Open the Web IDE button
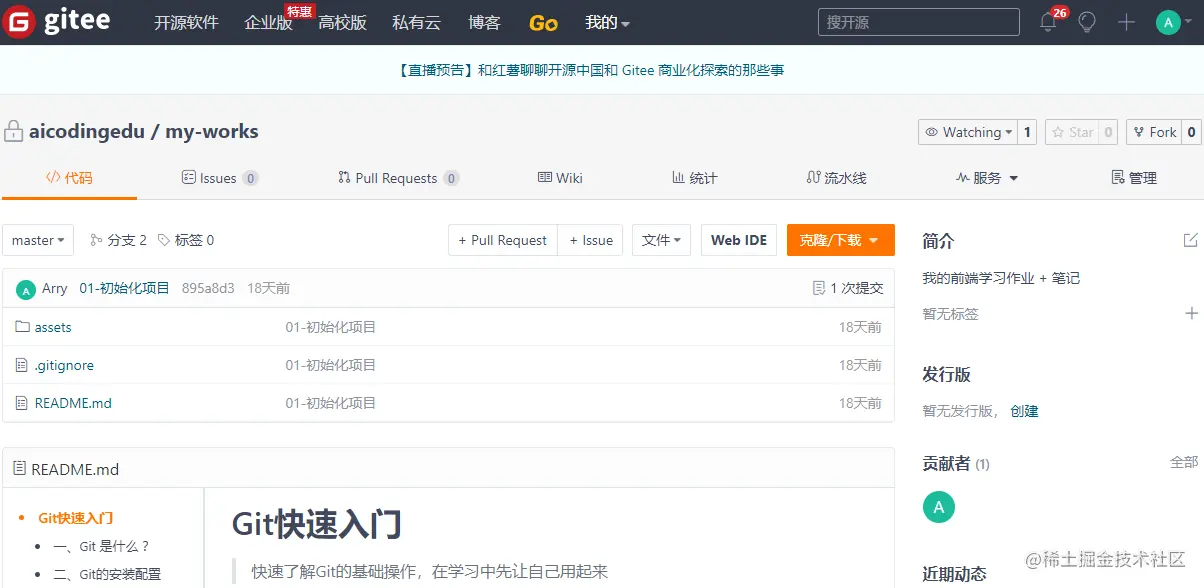This screenshot has width=1204, height=588. click(739, 240)
